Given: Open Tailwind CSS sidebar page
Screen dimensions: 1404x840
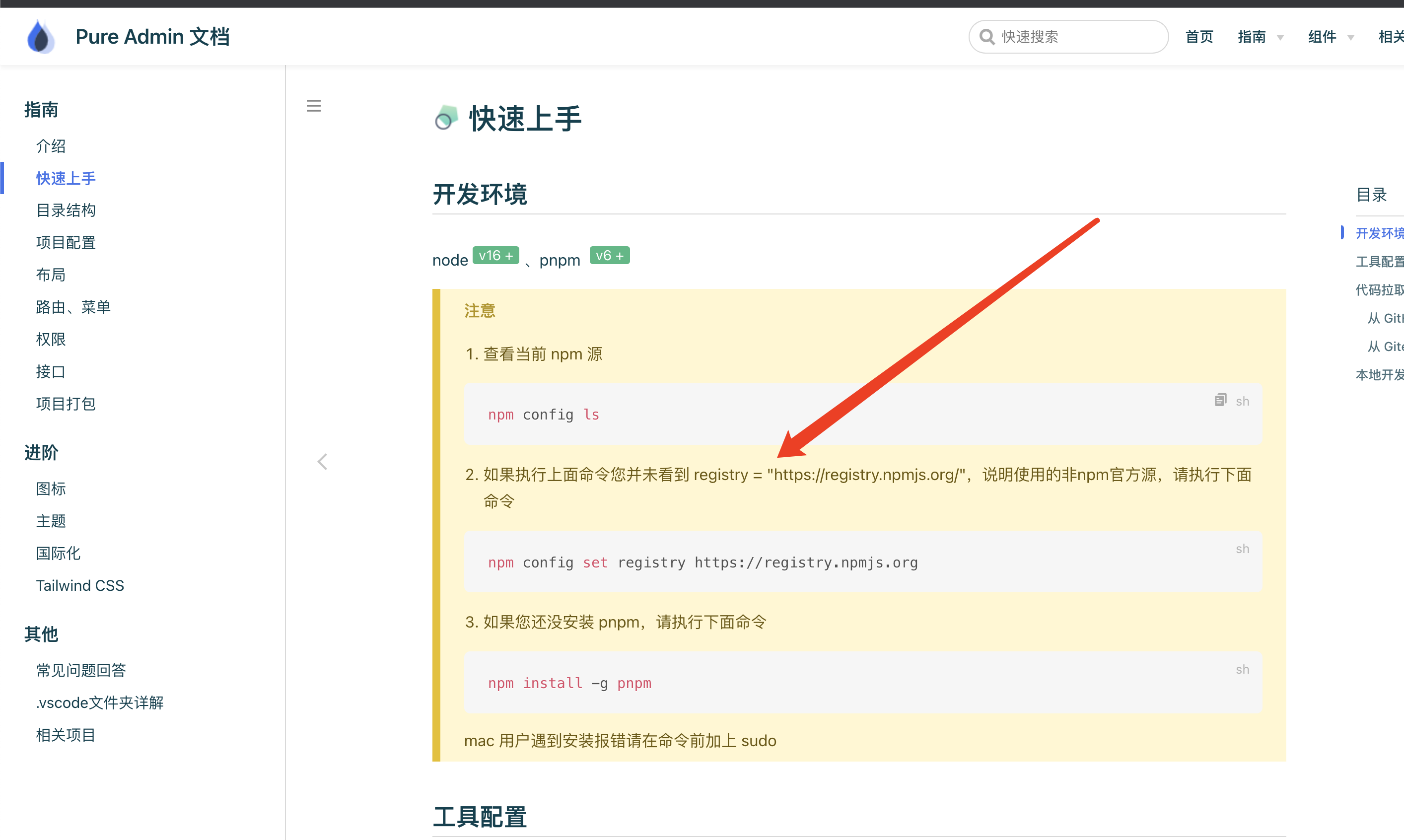Looking at the screenshot, I should click(x=80, y=586).
